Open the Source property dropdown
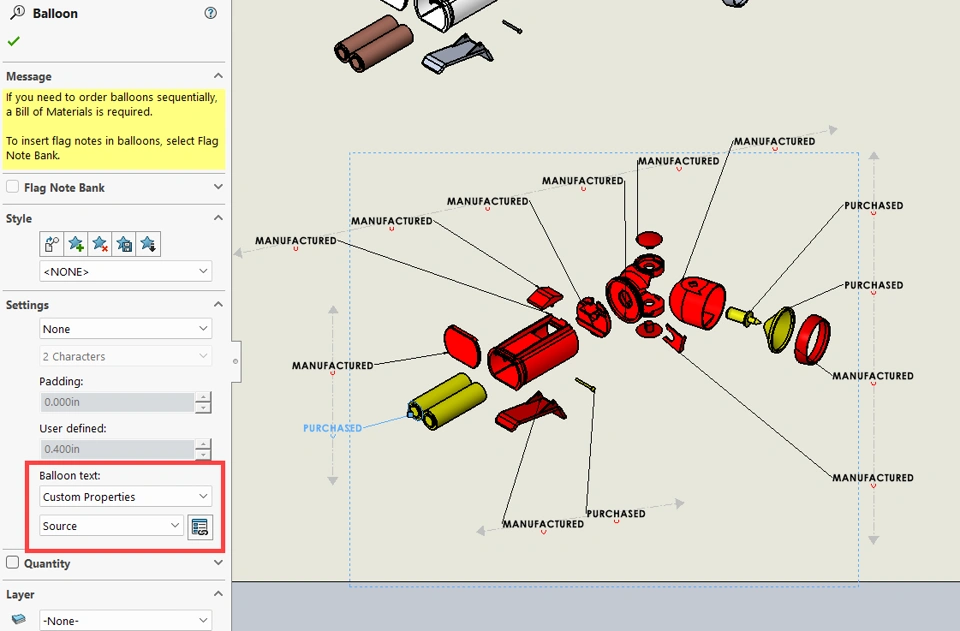The width and height of the screenshot is (960, 631). click(111, 526)
